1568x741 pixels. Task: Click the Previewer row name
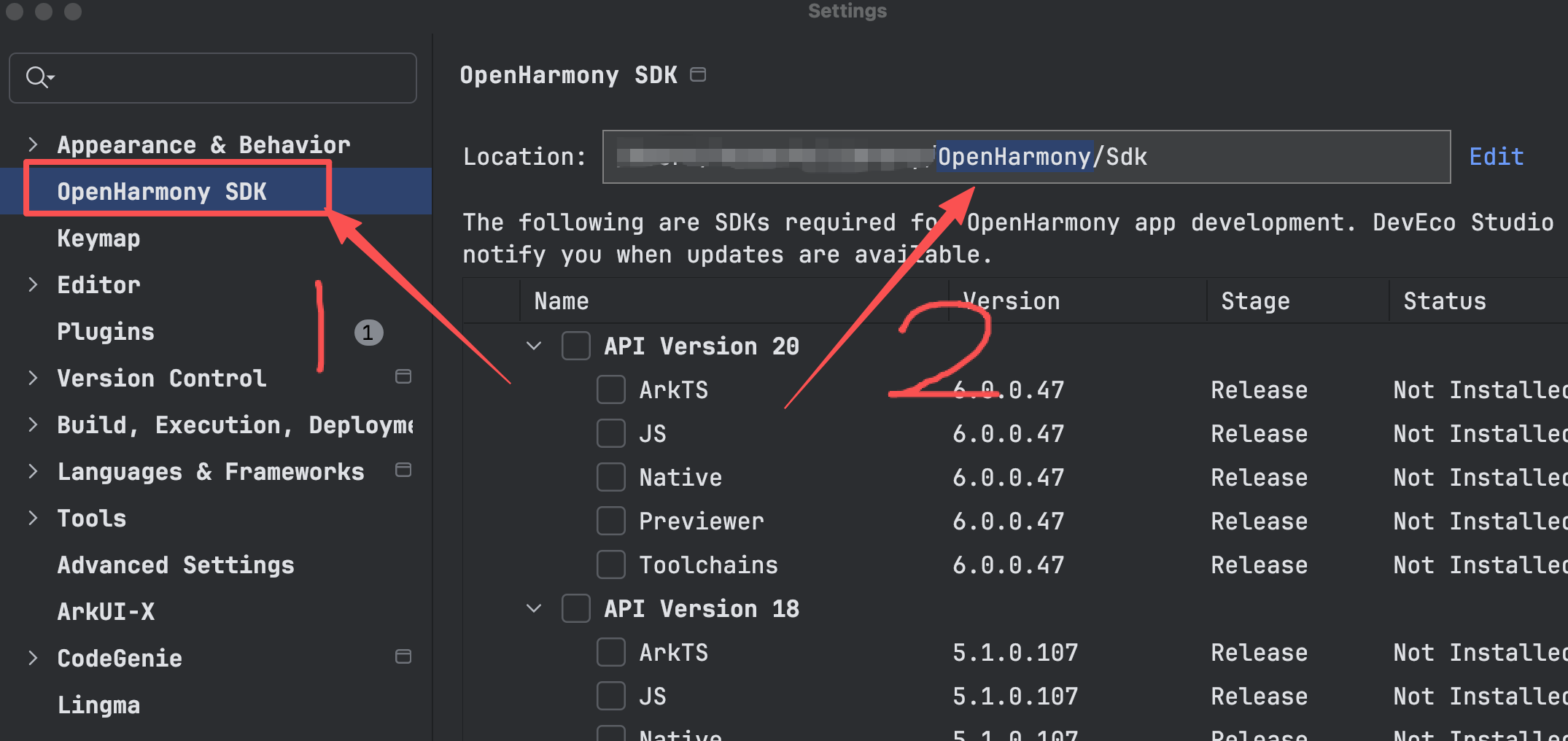tap(702, 521)
